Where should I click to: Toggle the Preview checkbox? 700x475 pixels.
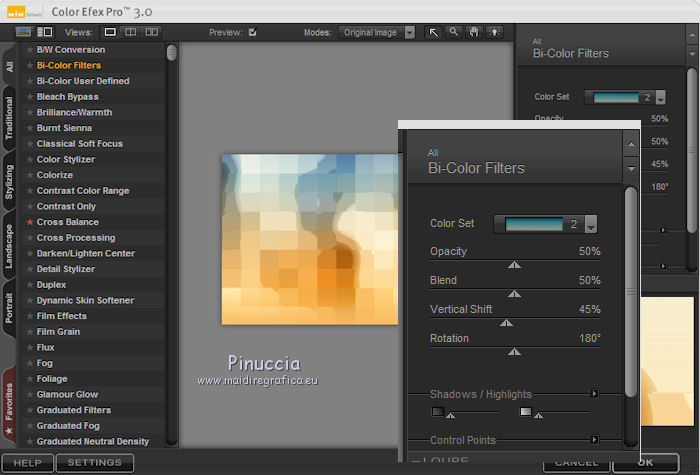(252, 32)
